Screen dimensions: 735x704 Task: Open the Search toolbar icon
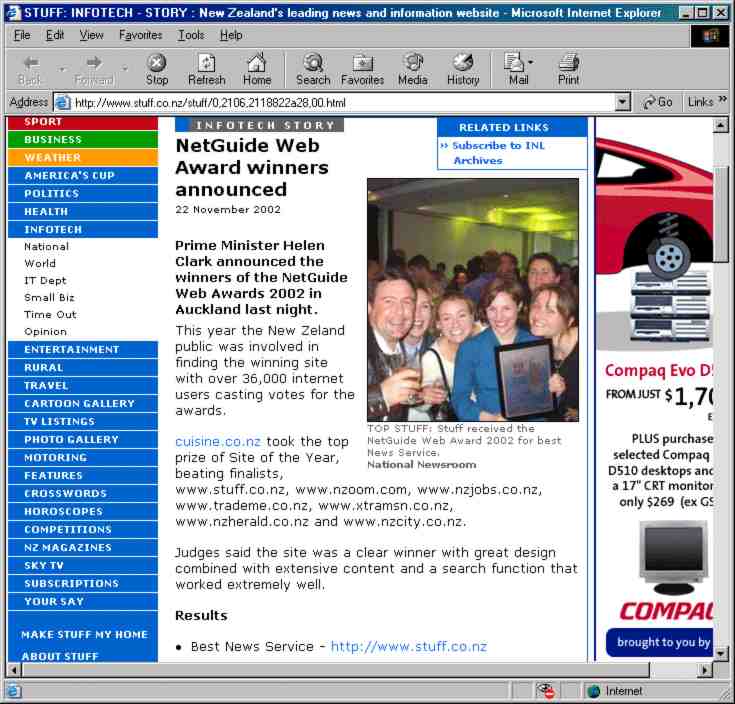(312, 68)
